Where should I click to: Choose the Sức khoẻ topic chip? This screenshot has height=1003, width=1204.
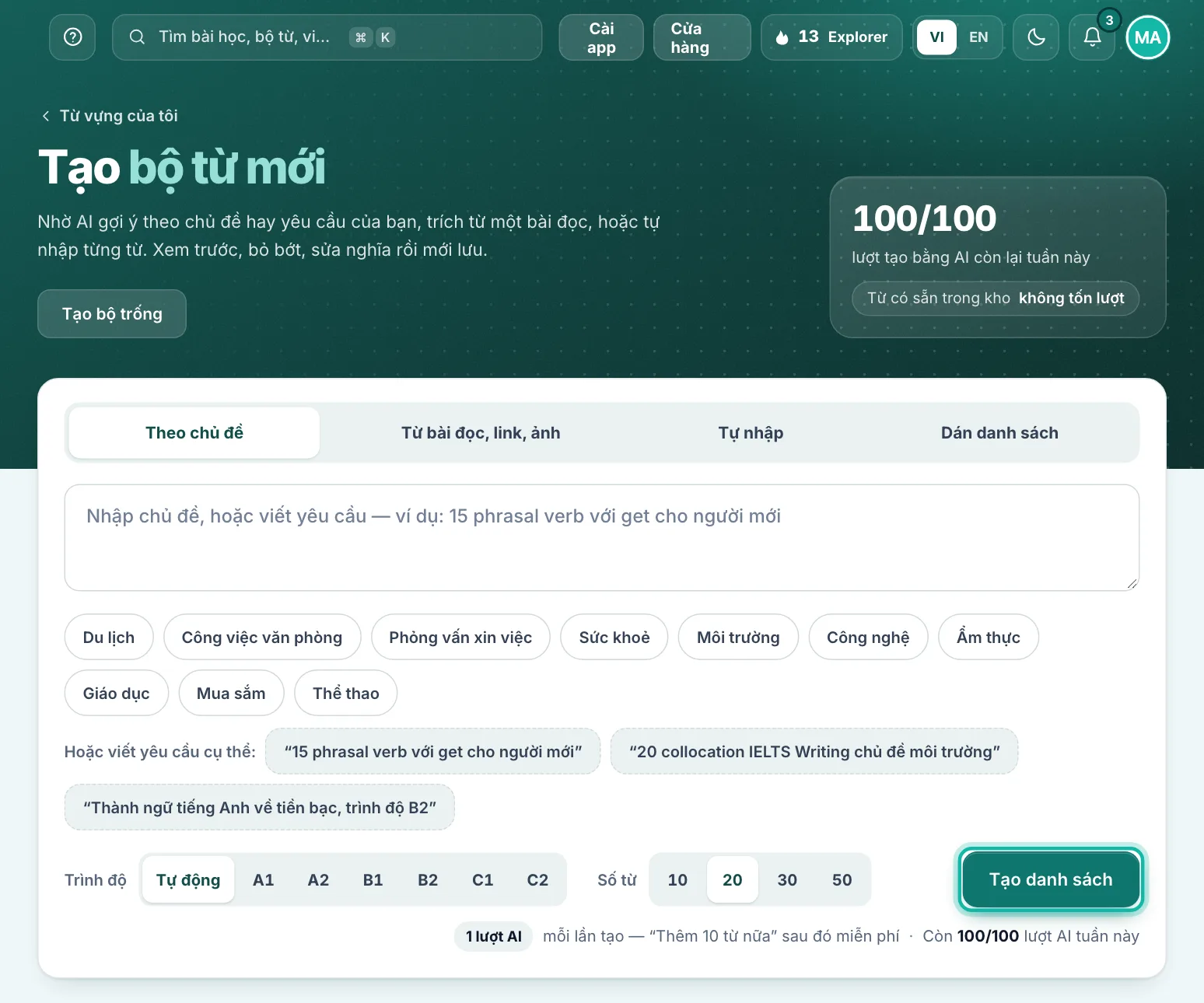tap(614, 638)
